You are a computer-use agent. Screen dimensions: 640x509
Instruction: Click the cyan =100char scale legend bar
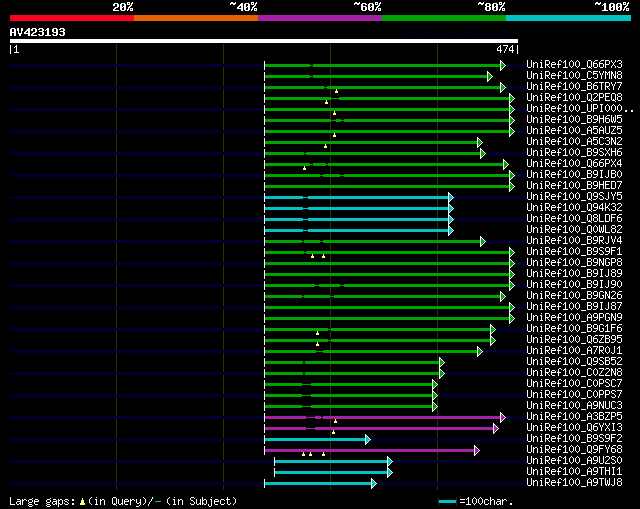(x=447, y=501)
